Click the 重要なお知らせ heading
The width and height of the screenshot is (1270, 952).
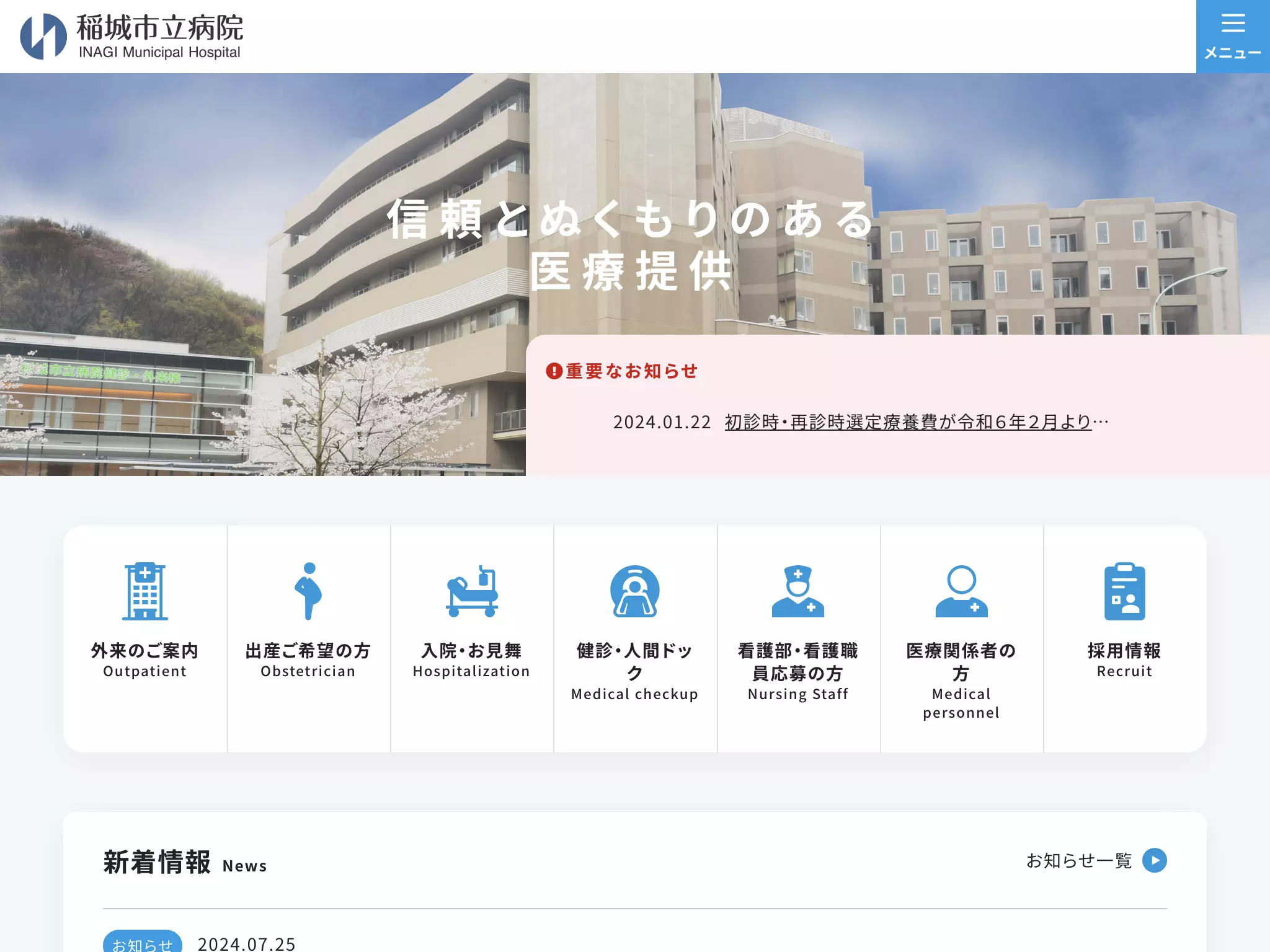(631, 371)
